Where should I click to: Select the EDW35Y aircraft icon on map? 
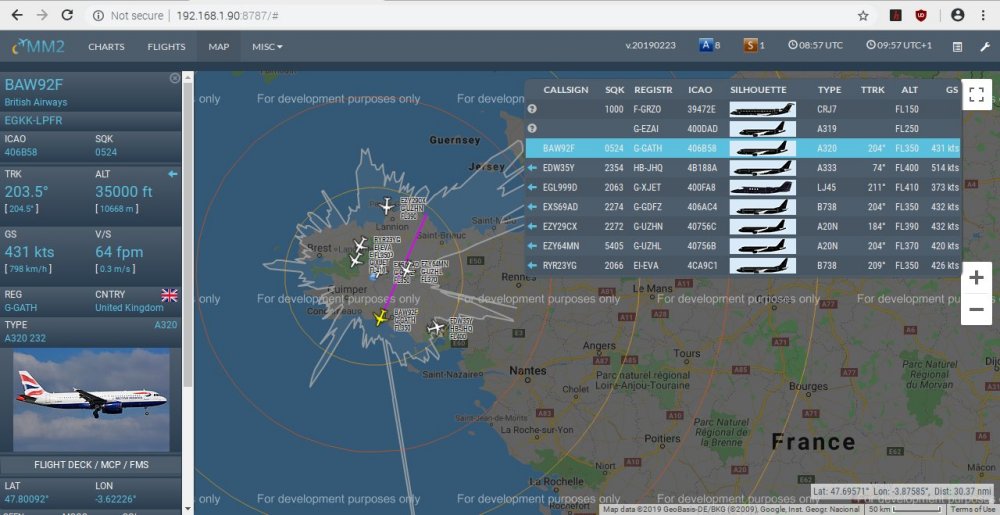[x=436, y=328]
